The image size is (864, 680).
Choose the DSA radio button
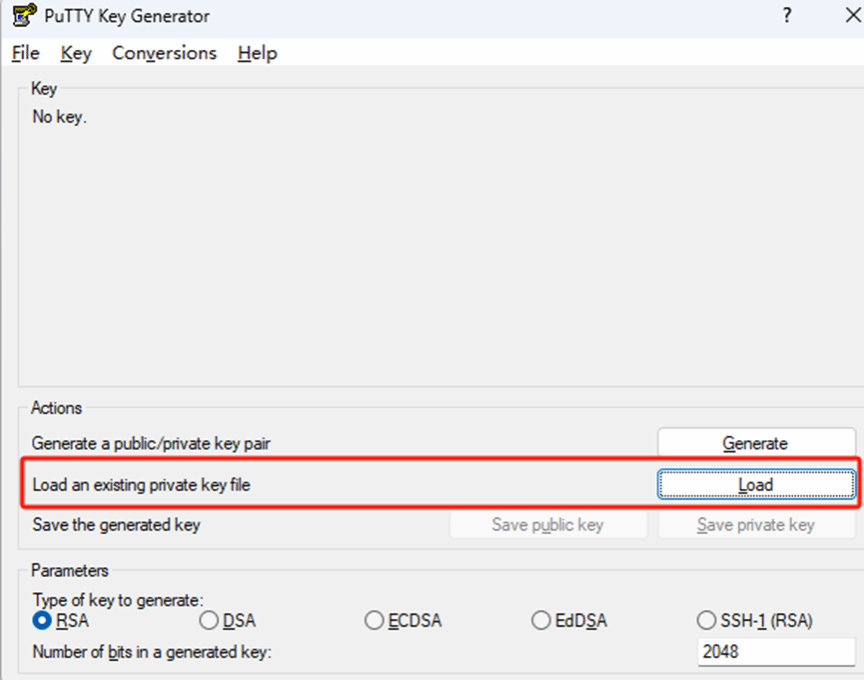pos(209,621)
